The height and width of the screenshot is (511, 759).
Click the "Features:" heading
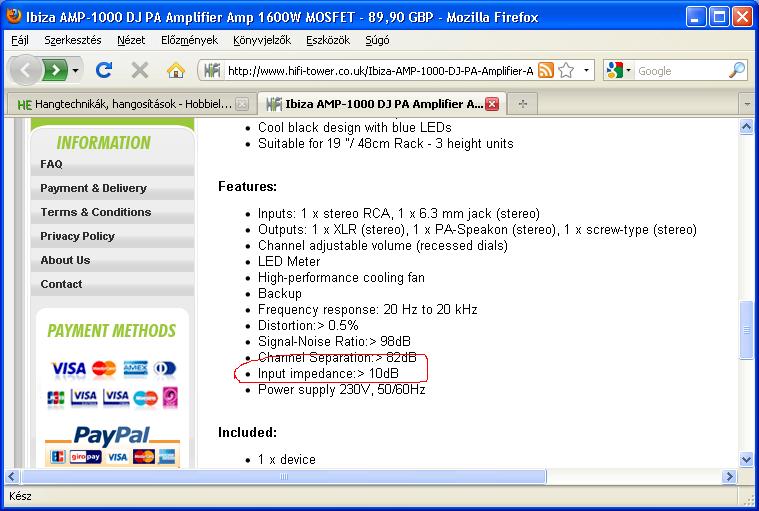pyautogui.click(x=247, y=187)
